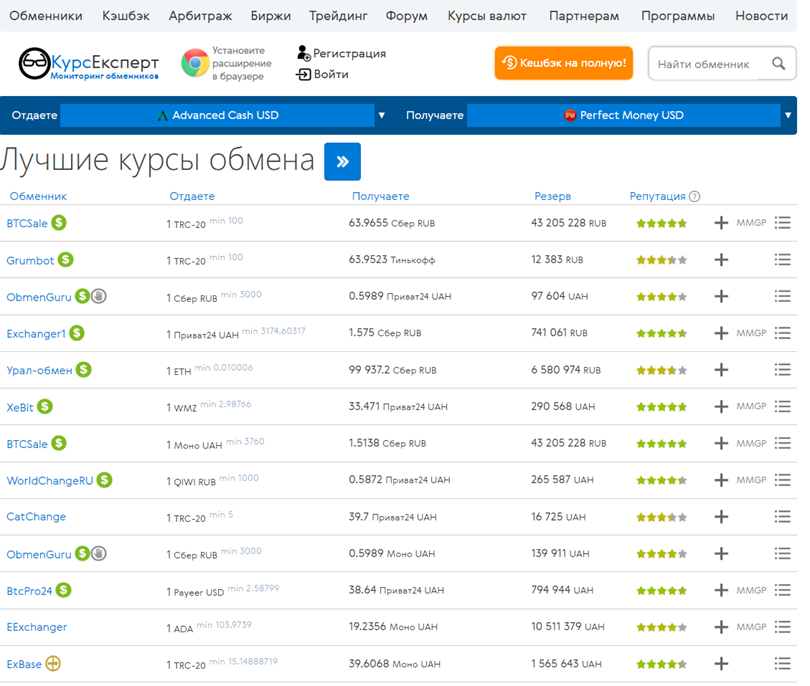Open Форум menu item

point(407,16)
